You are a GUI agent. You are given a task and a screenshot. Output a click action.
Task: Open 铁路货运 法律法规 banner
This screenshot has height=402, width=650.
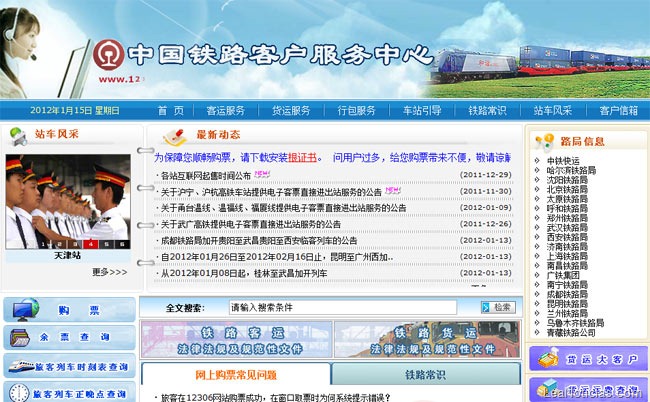(x=427, y=339)
